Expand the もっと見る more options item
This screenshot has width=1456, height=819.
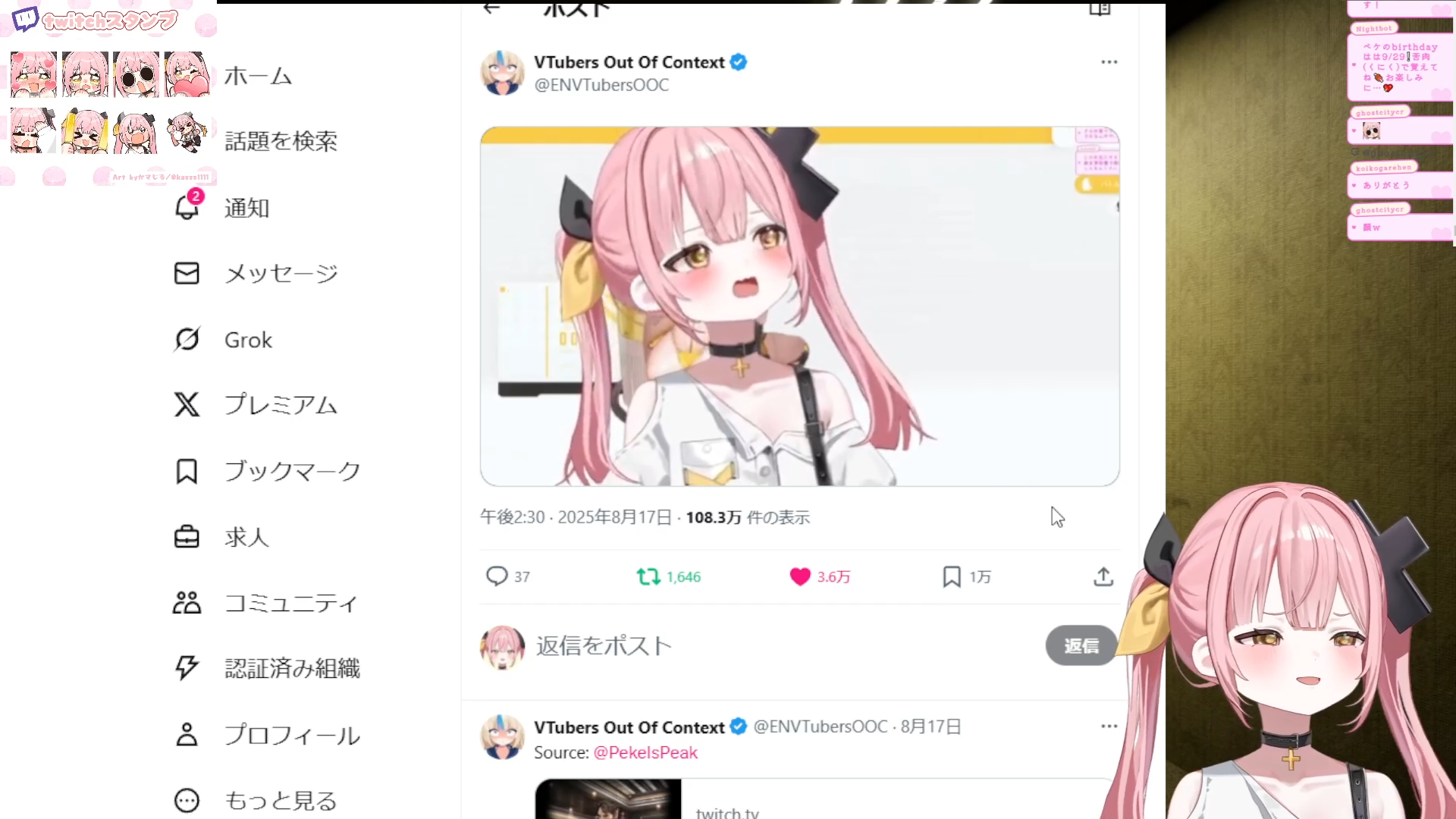pos(256,801)
